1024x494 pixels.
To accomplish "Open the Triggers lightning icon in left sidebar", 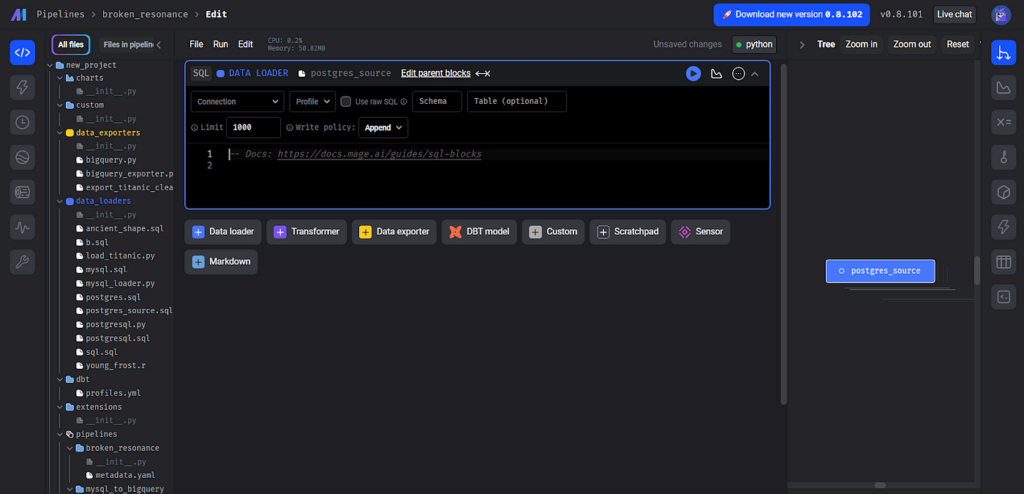I will tap(22, 87).
